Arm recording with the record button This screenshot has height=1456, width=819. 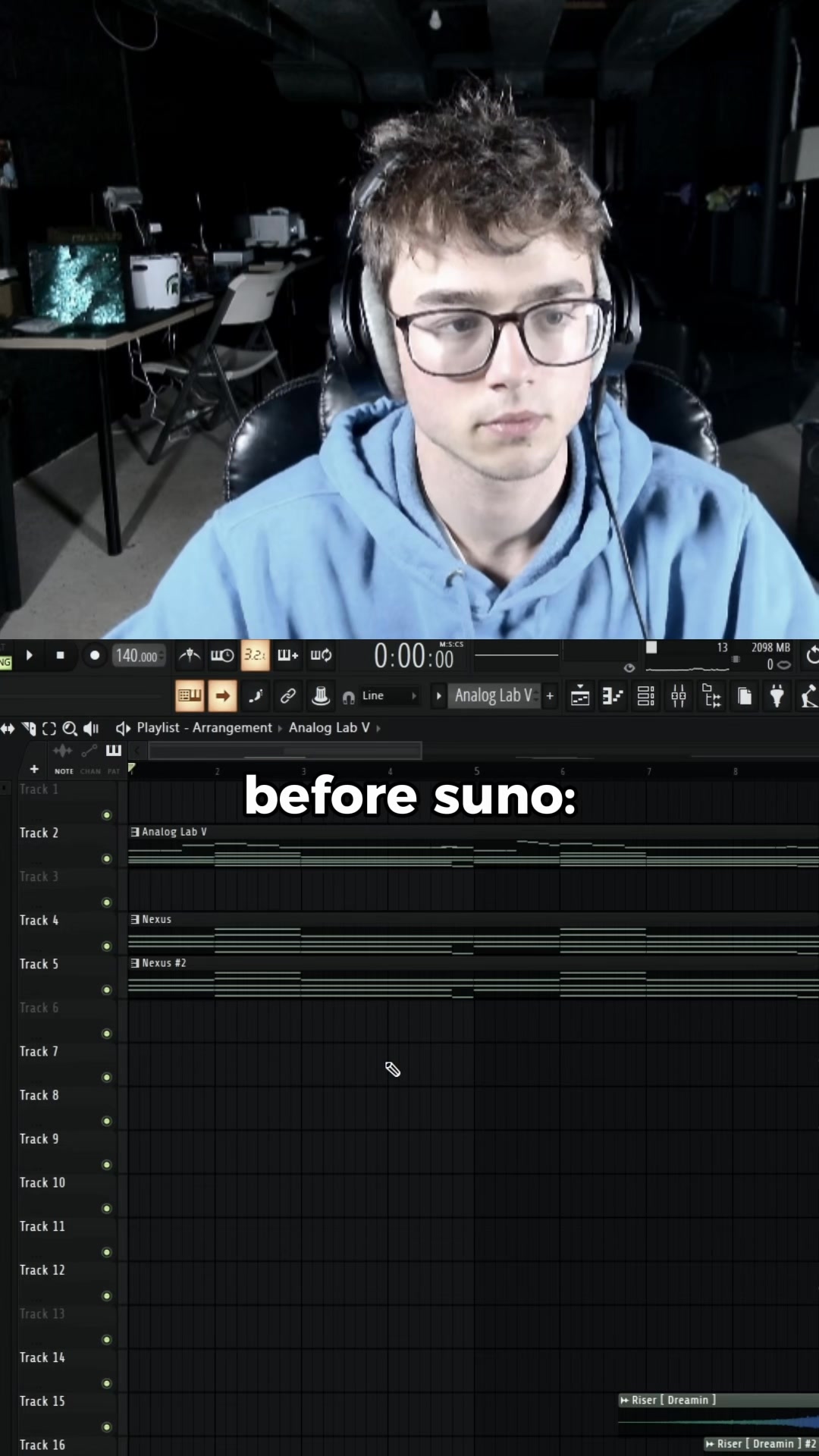coord(94,655)
